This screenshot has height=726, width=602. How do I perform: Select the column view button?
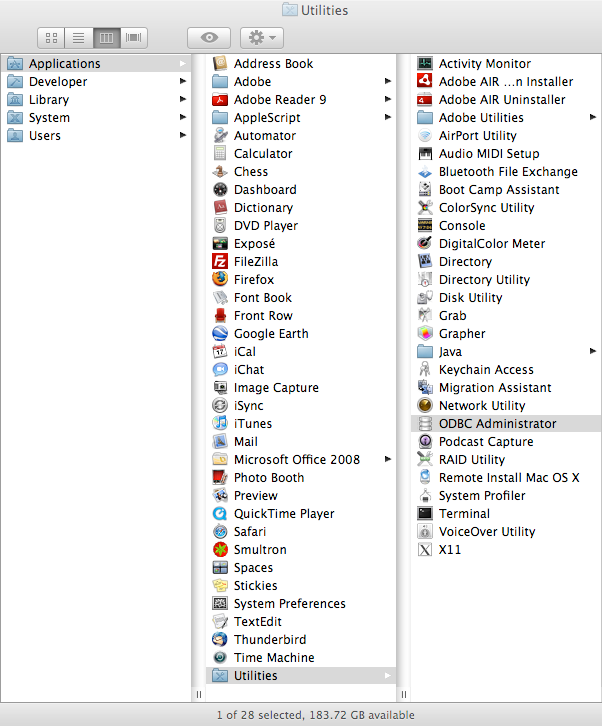(107, 38)
